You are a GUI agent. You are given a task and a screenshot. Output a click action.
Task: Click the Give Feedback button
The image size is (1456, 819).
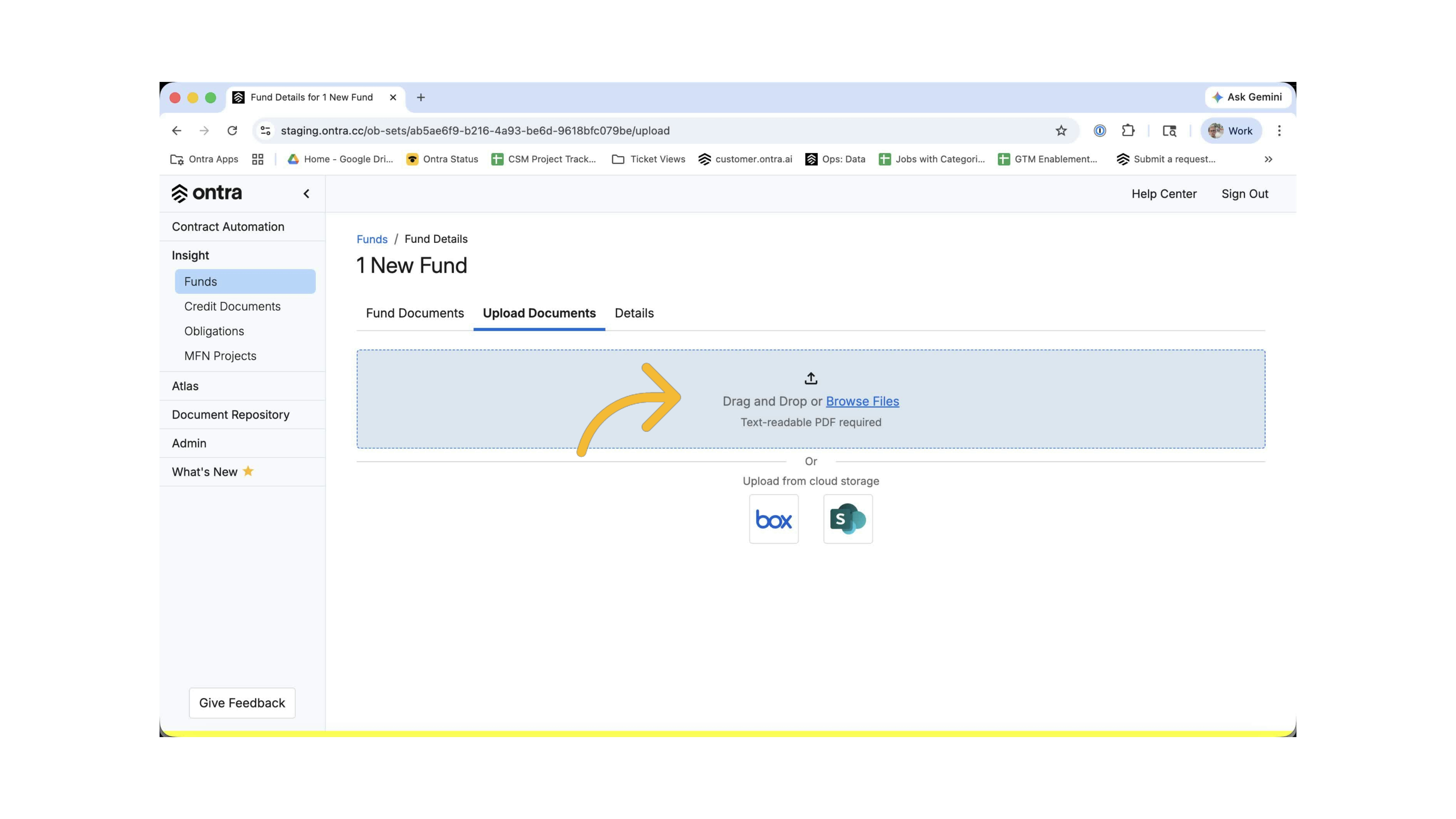click(242, 703)
